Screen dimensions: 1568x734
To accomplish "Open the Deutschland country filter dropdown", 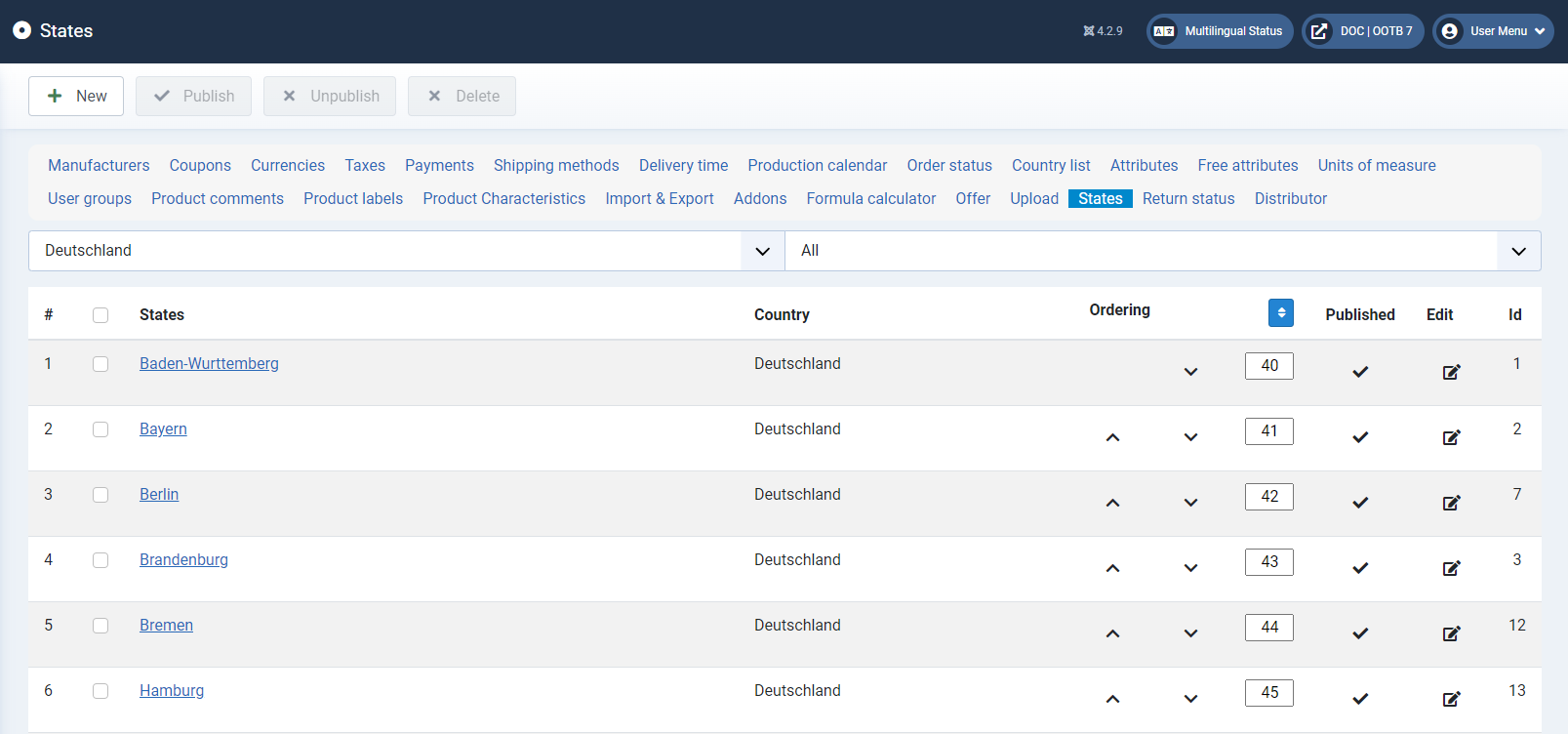I will coord(407,251).
